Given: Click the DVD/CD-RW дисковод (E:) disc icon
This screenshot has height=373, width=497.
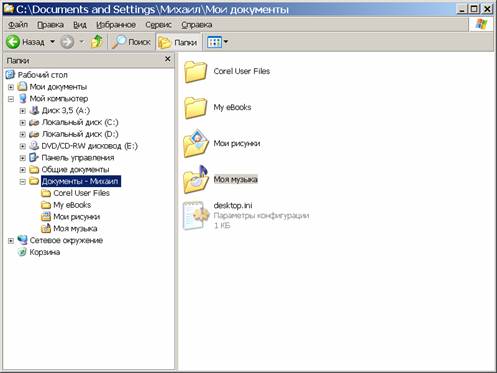Looking at the screenshot, I should point(34,146).
